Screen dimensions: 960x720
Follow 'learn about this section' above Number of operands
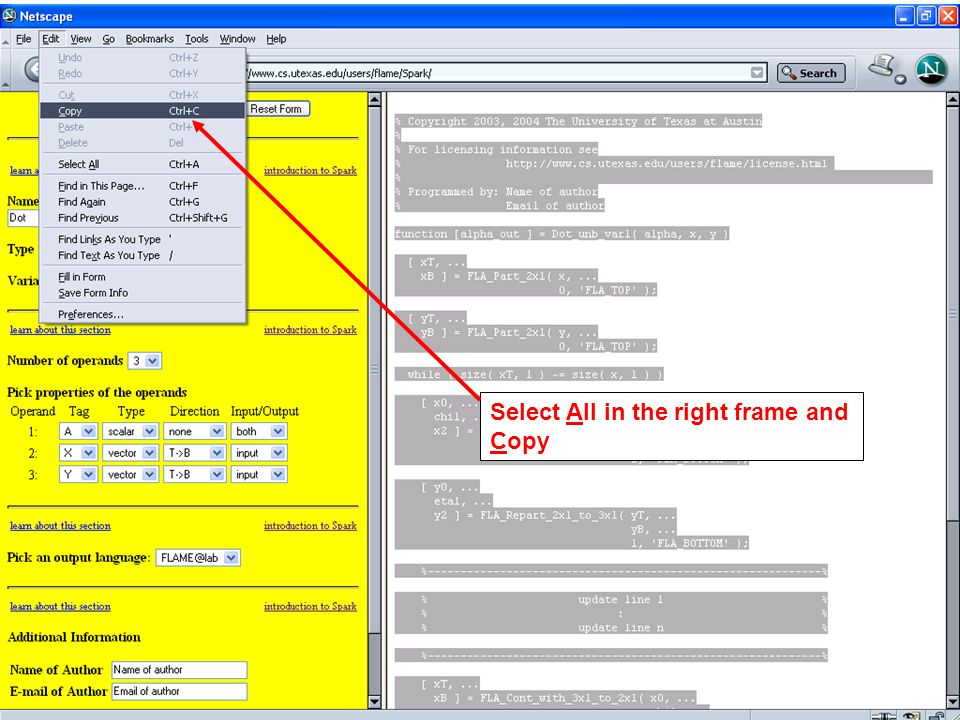(x=60, y=329)
